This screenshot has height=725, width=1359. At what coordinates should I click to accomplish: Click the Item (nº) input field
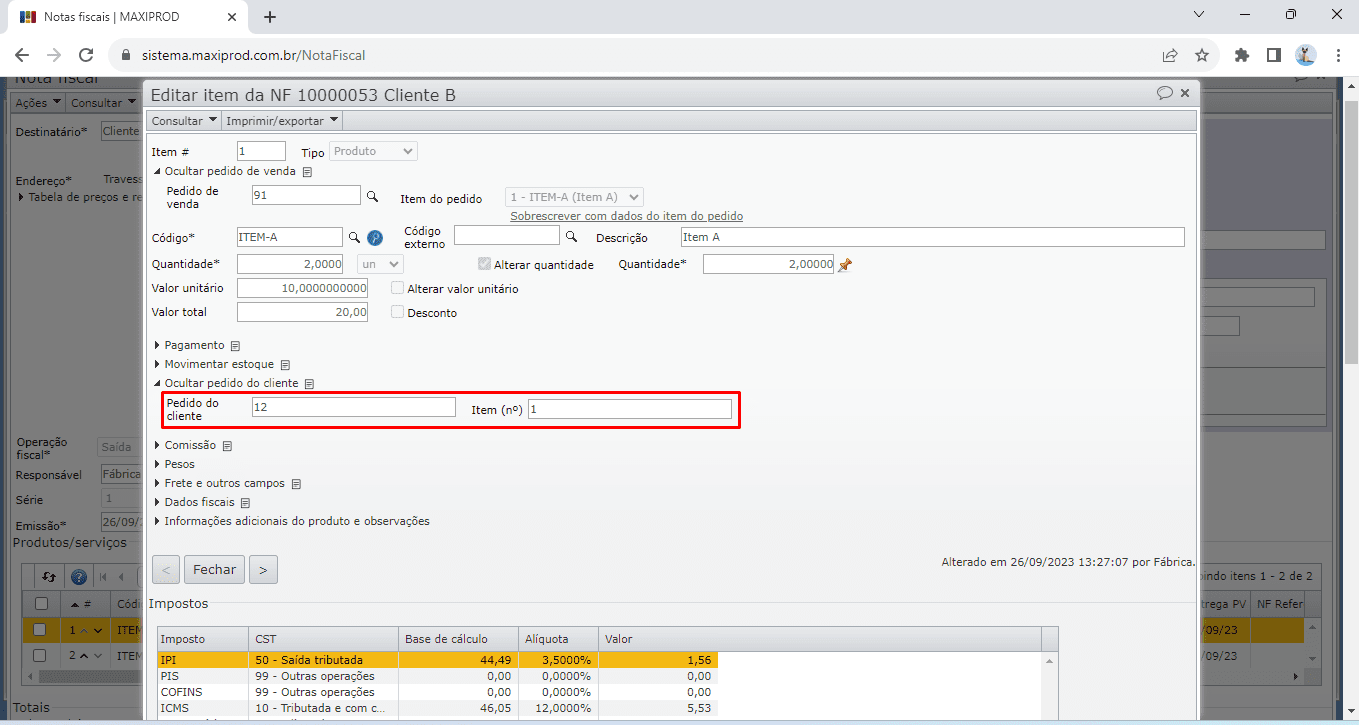[630, 409]
